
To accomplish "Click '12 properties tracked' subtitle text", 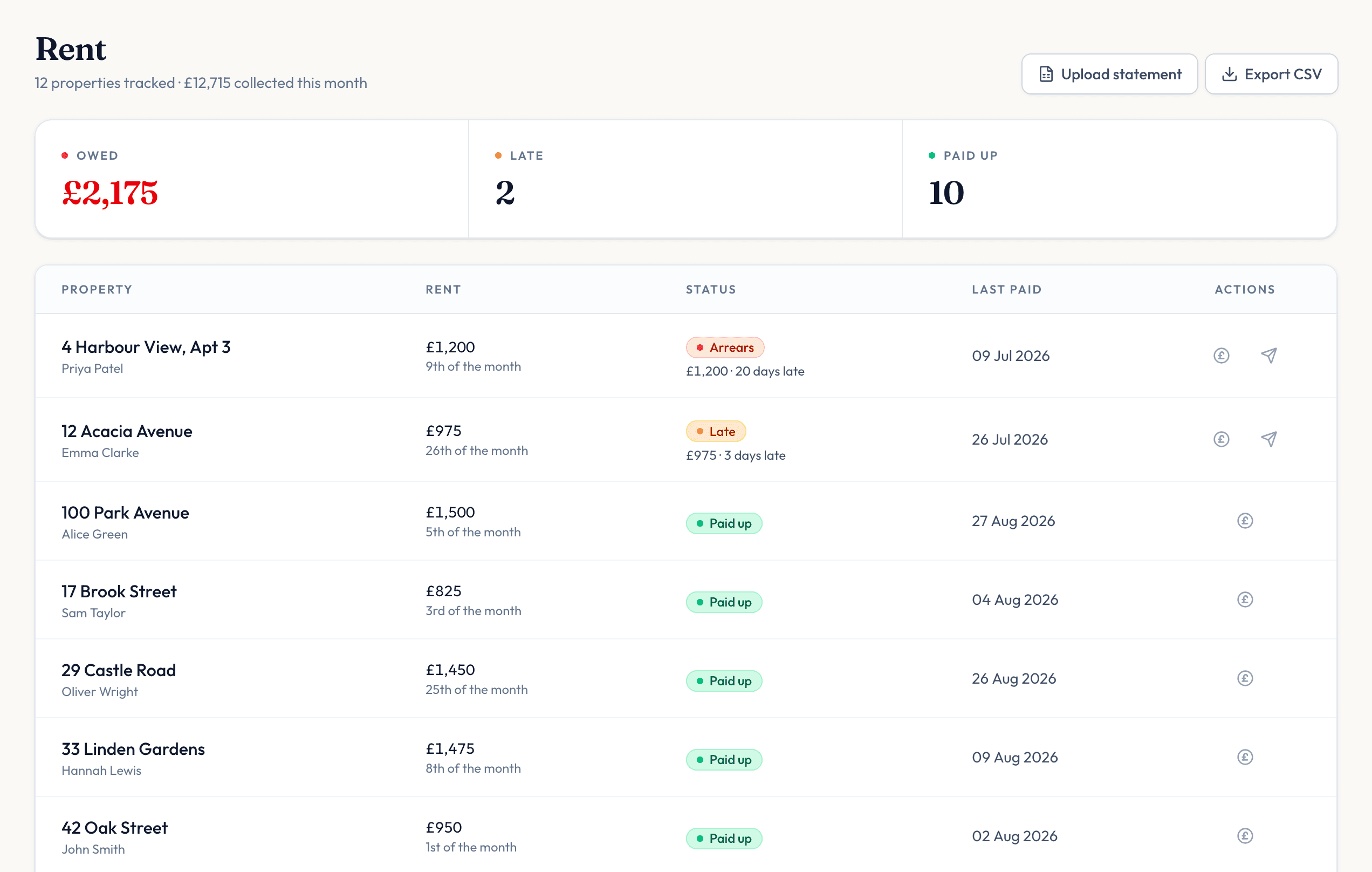I will click(105, 83).
